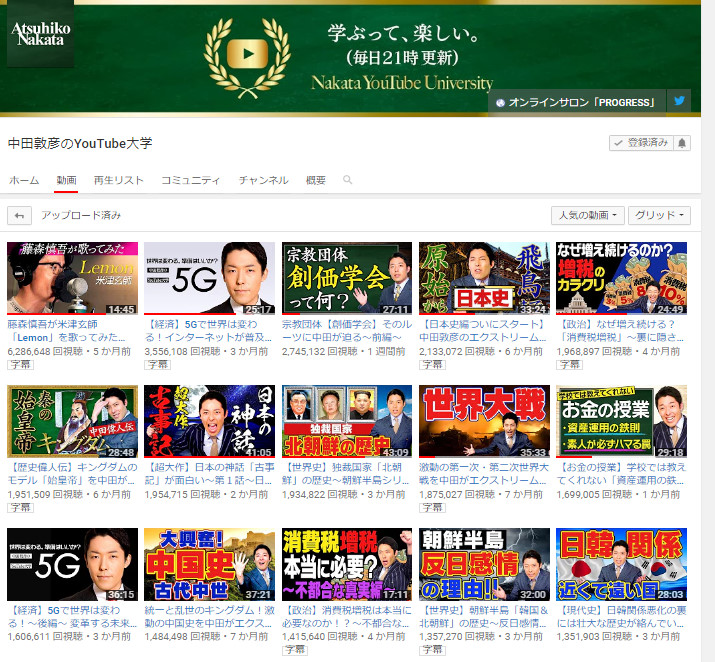This screenshot has height=662, width=715.
Task: Open the 大興奮！中国史 thumbnail
Action: 209,564
